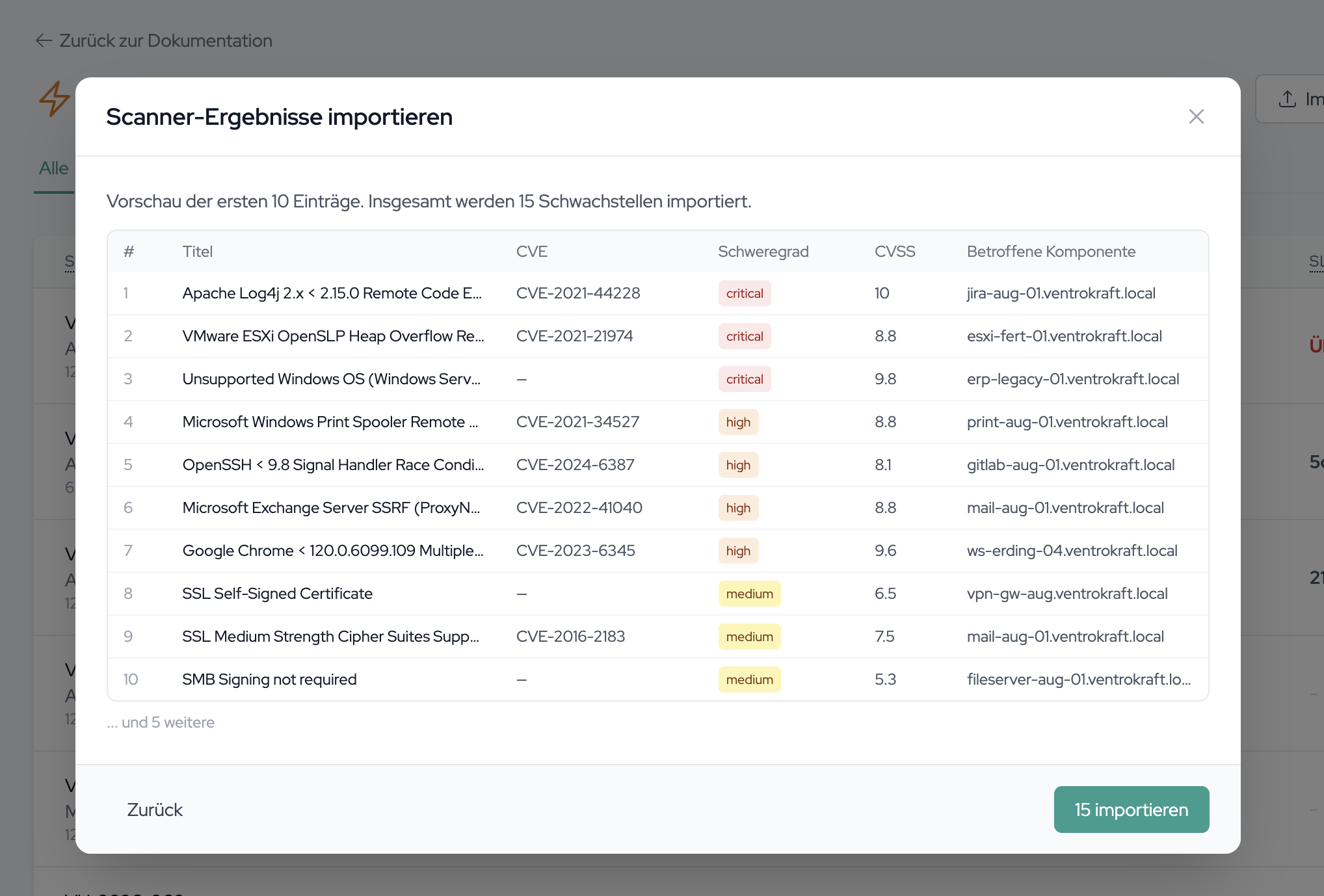Select Unsupported Windows OS row title

point(331,379)
